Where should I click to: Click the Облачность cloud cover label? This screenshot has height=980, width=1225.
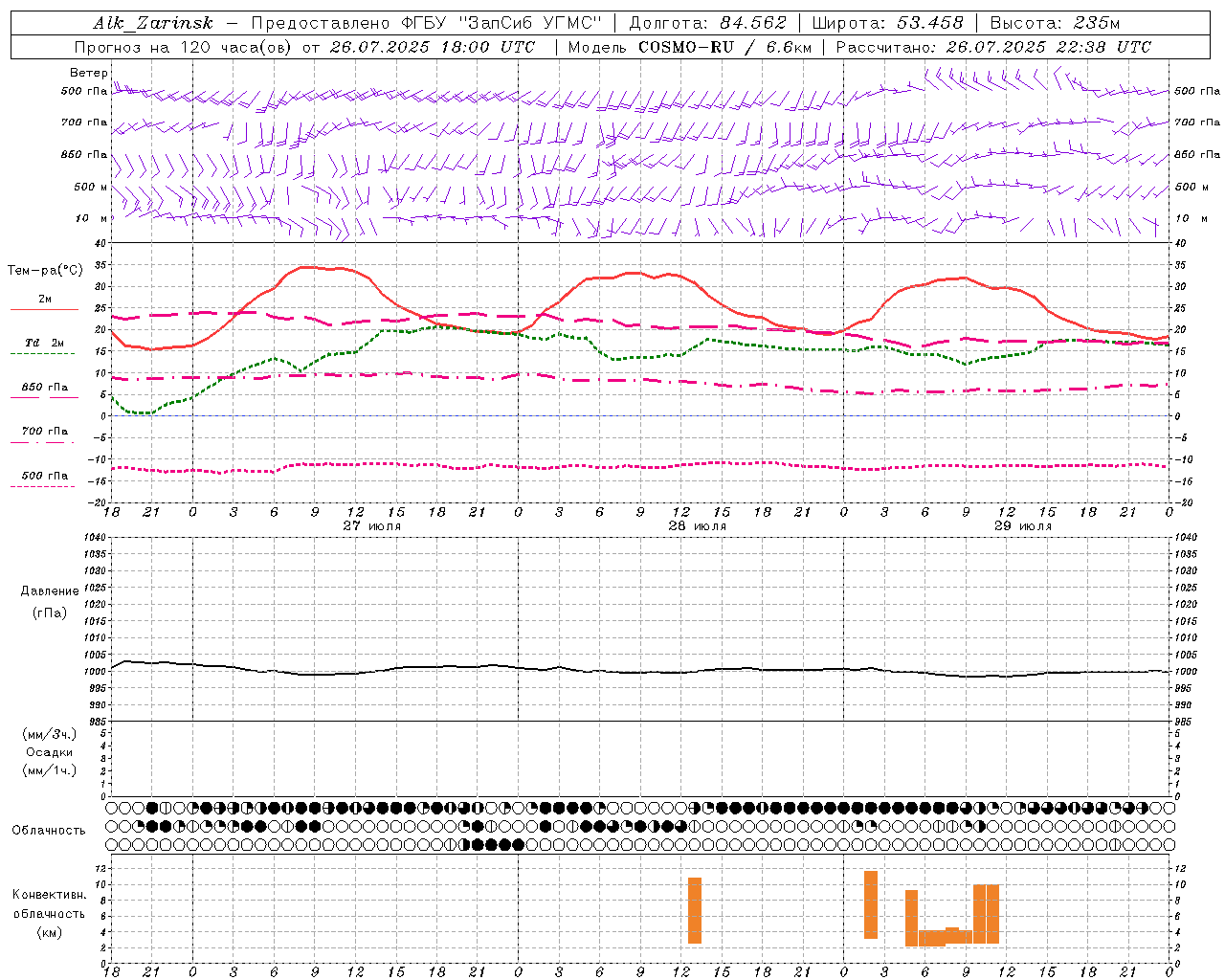pyautogui.click(x=49, y=830)
